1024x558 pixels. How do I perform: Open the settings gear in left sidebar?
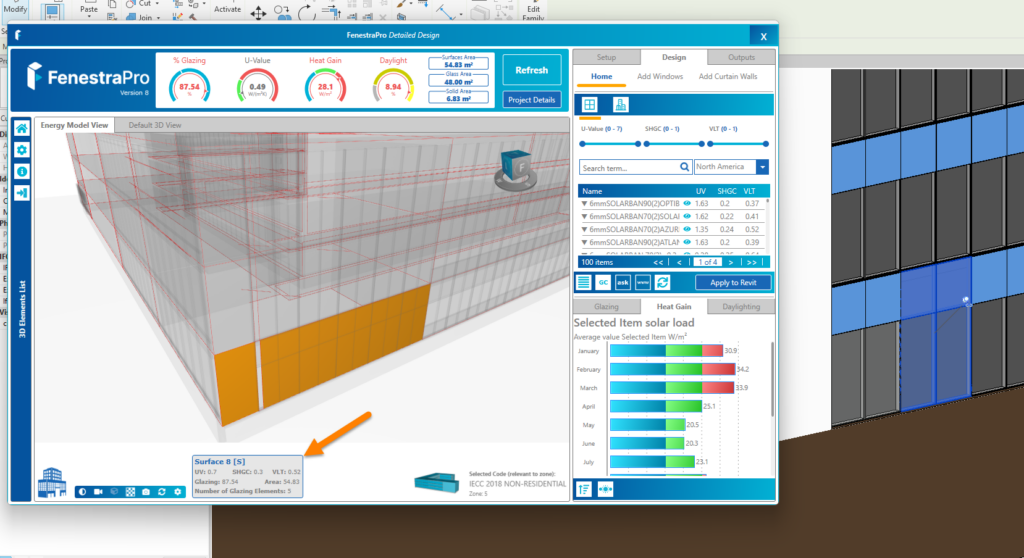pos(22,150)
